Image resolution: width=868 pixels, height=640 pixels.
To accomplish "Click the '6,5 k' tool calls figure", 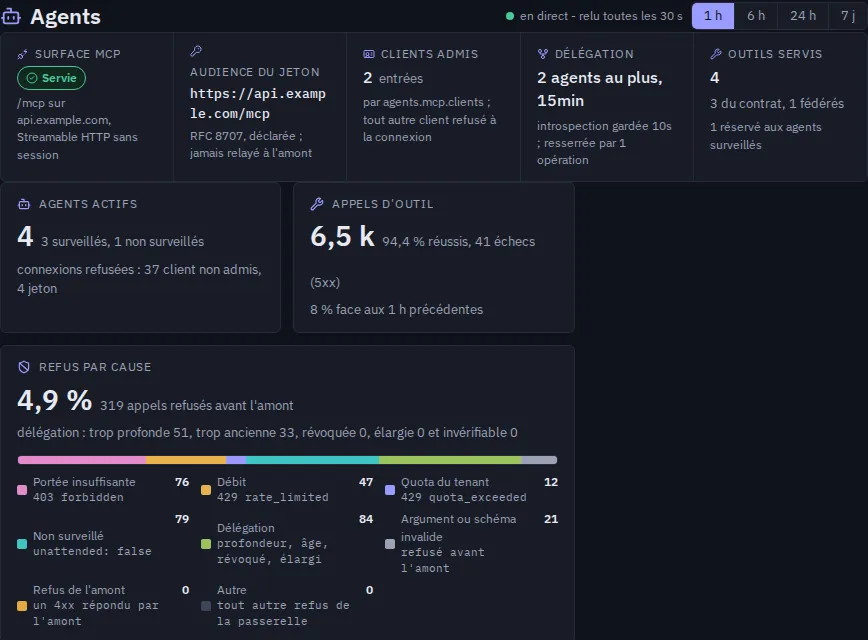I will (x=343, y=236).
